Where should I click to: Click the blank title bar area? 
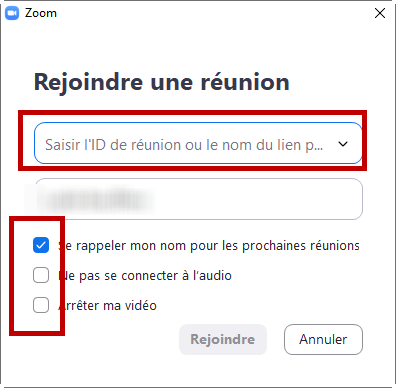pyautogui.click(x=213, y=13)
